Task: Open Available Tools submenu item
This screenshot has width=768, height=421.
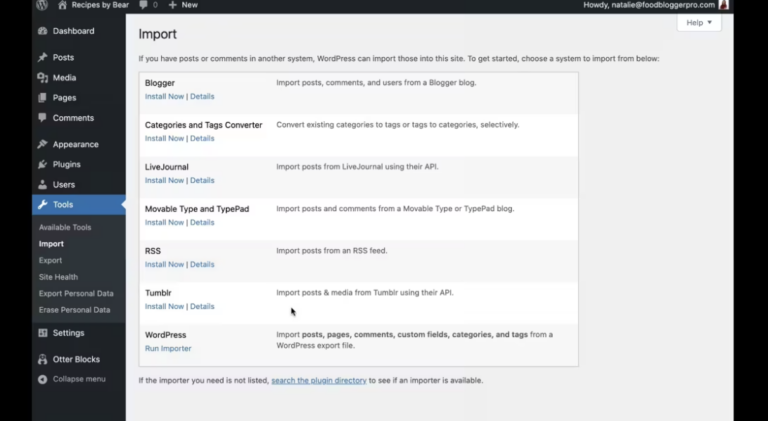Action: pyautogui.click(x=65, y=227)
